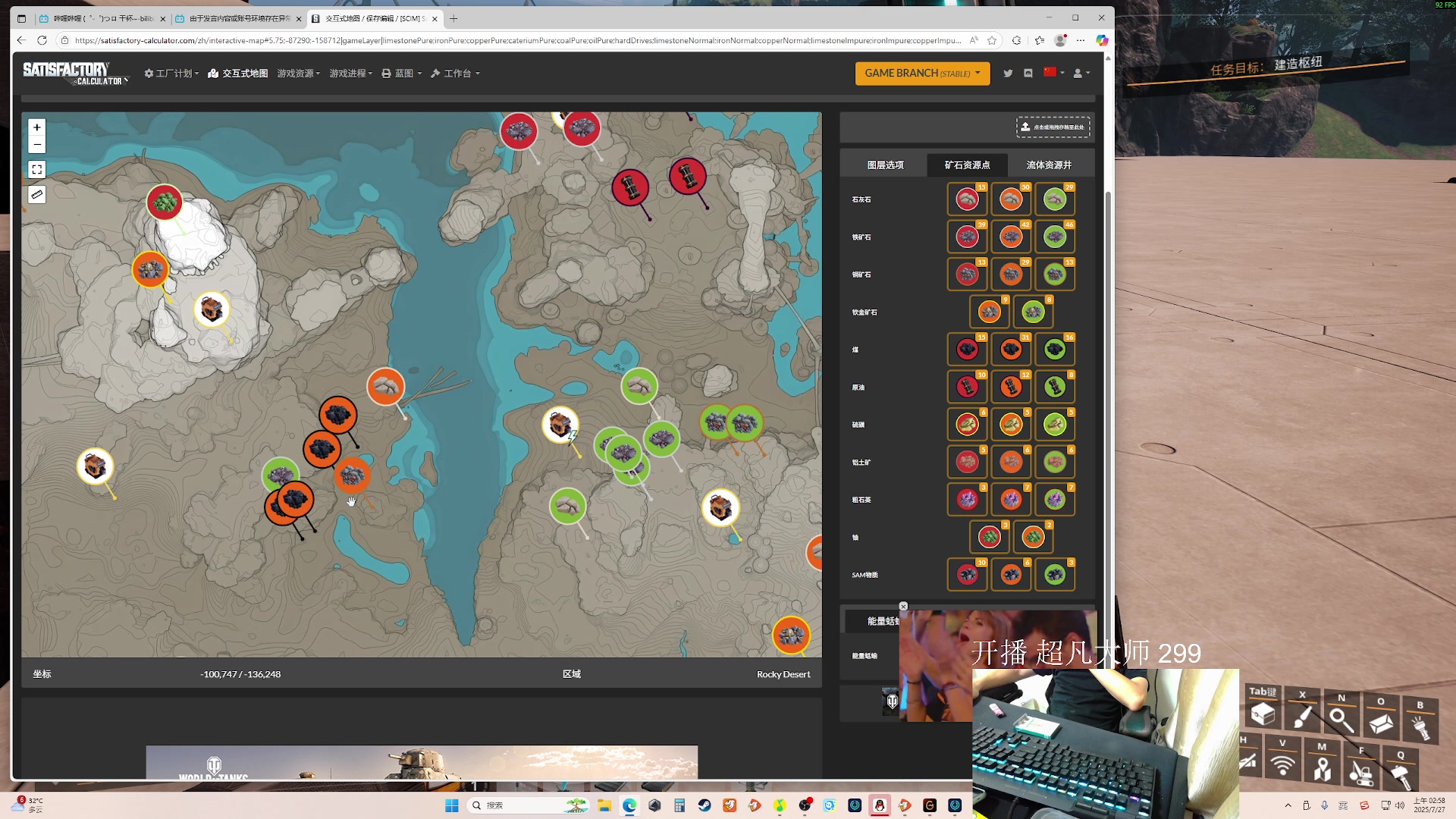Switch to the 矿石资源点 tab

[x=967, y=165]
